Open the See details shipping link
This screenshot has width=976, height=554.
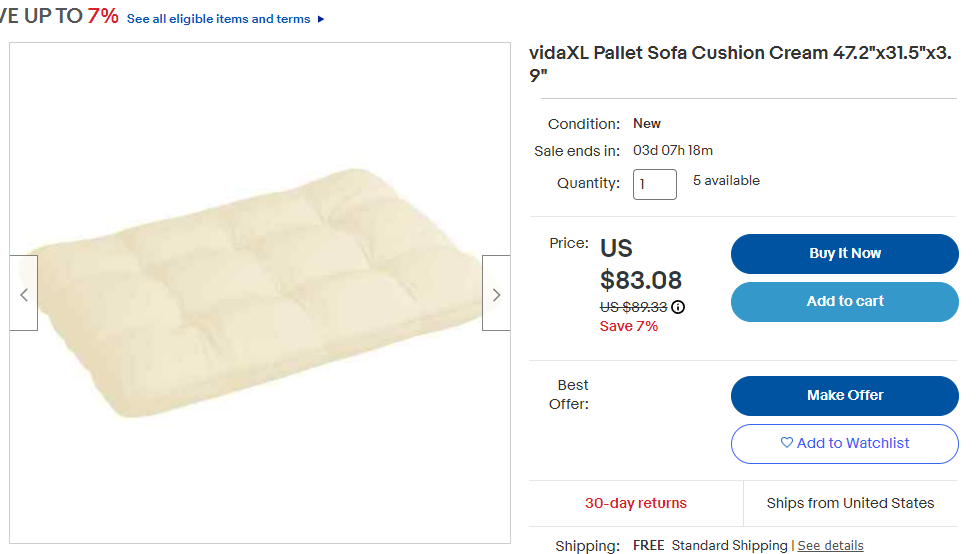click(830, 545)
